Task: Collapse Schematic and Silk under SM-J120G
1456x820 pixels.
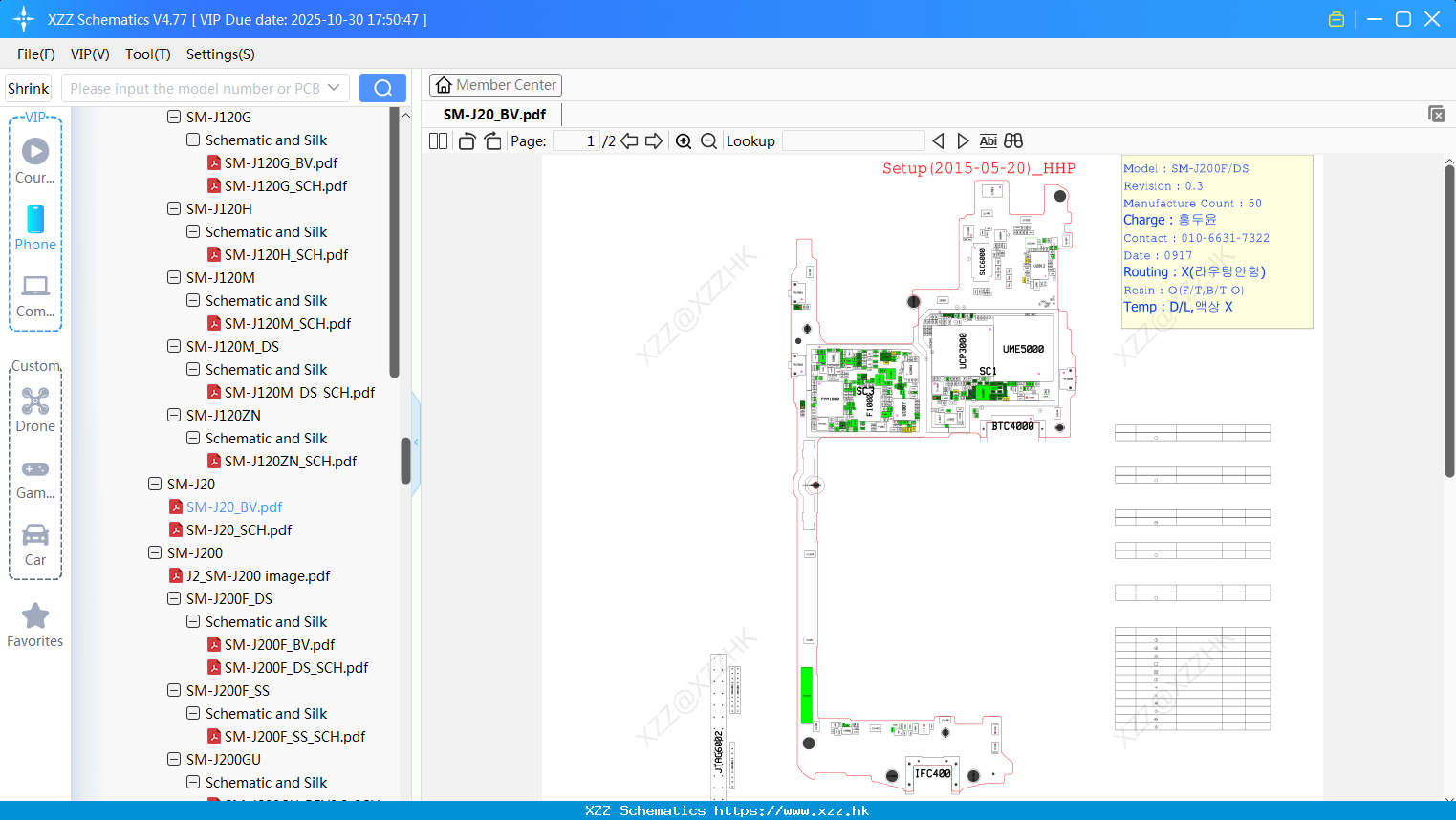Action: (193, 140)
